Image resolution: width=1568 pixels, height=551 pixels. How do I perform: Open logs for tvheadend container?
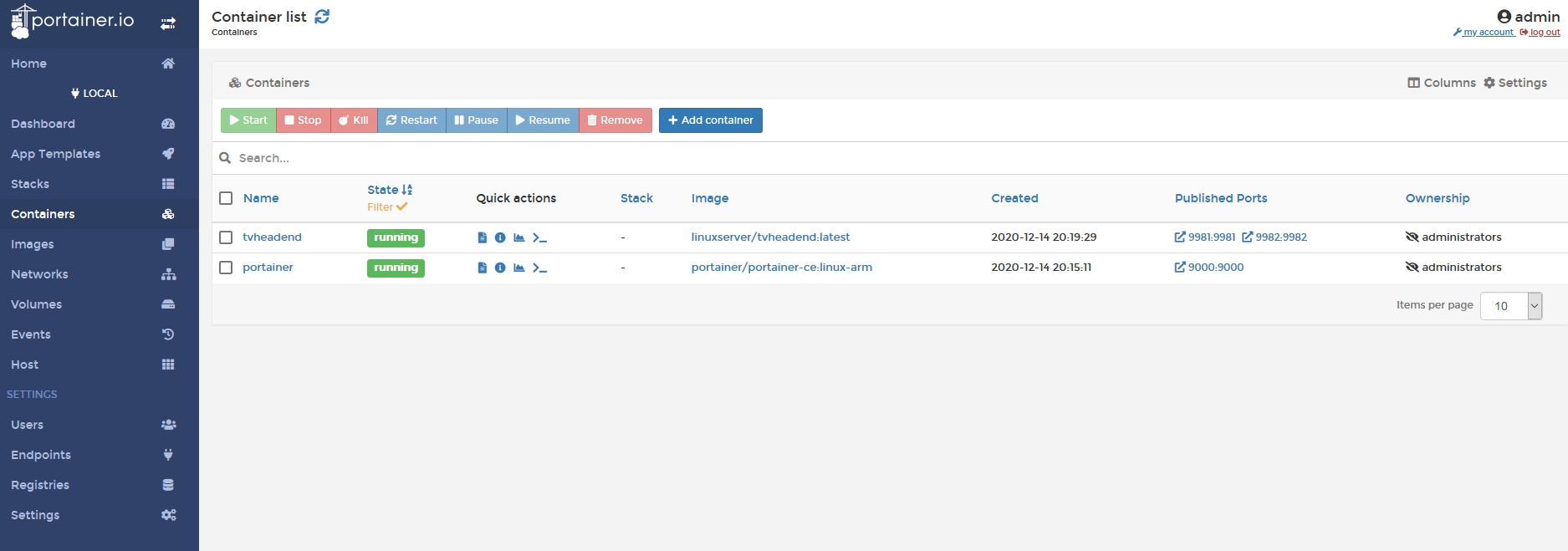click(x=482, y=237)
